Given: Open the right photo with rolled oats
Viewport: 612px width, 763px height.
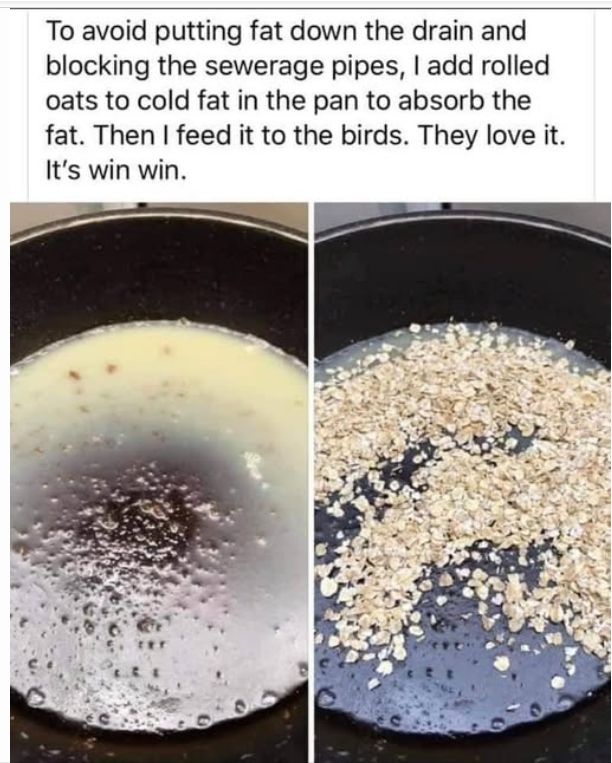Looking at the screenshot, I should [x=463, y=482].
